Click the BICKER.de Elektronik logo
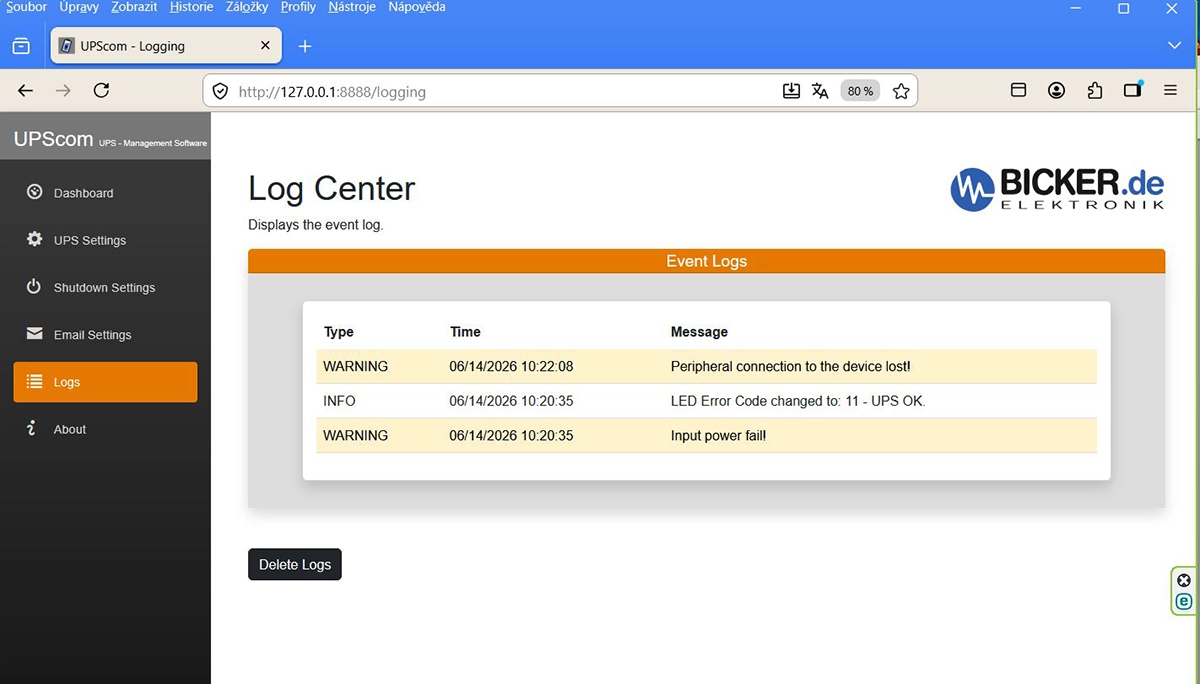Image resolution: width=1200 pixels, height=684 pixels. (1057, 189)
